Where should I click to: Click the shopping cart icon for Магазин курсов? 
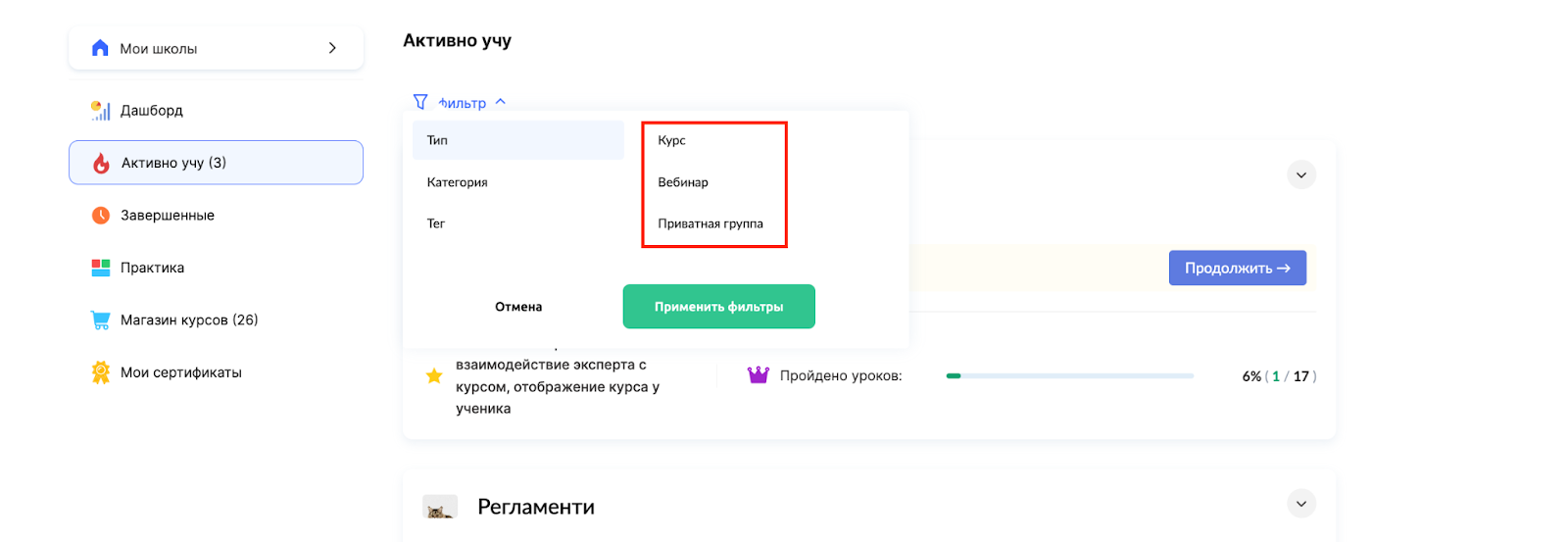click(101, 320)
